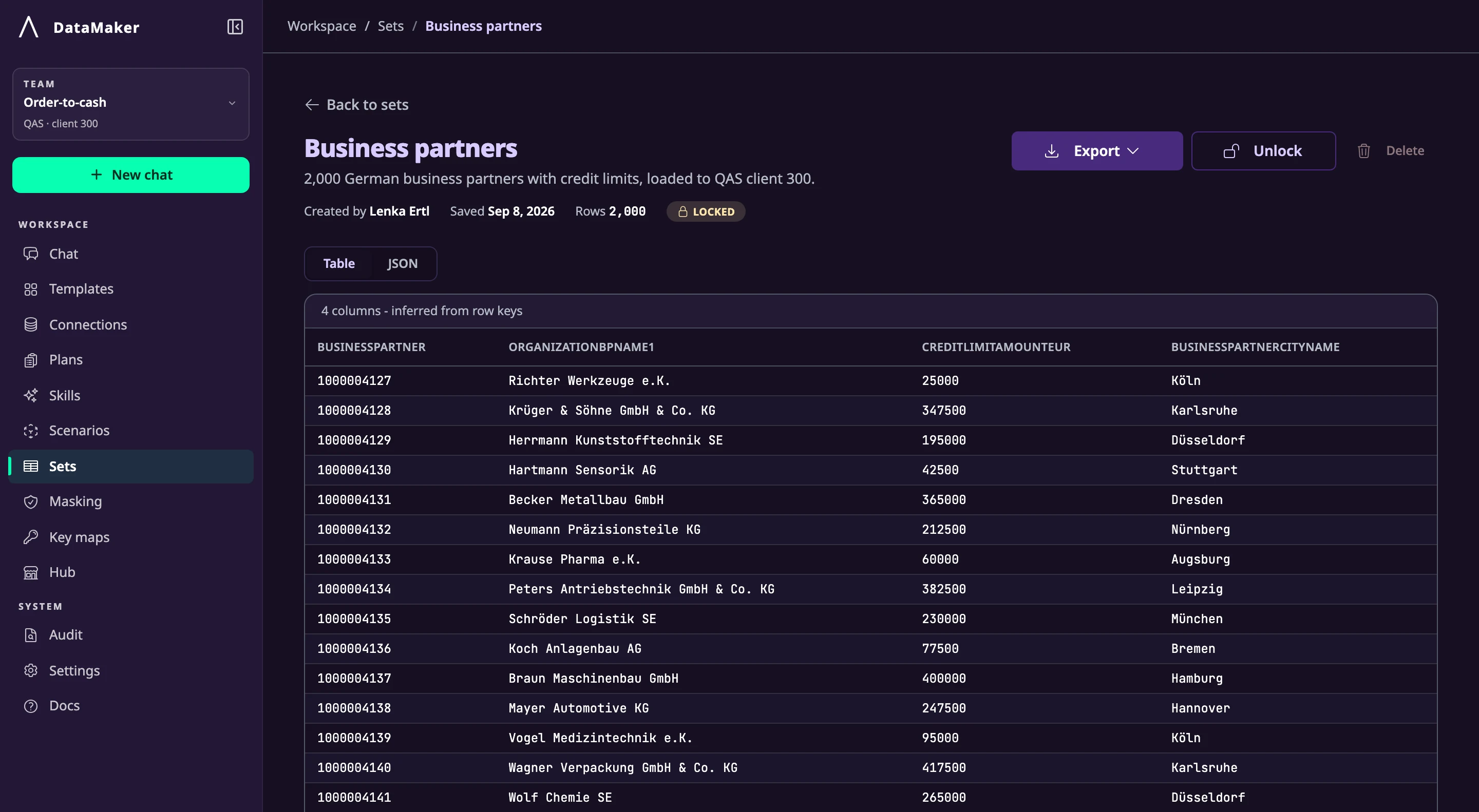Viewport: 1479px width, 812px height.
Task: Select the Sets table icon
Action: [x=31, y=466]
